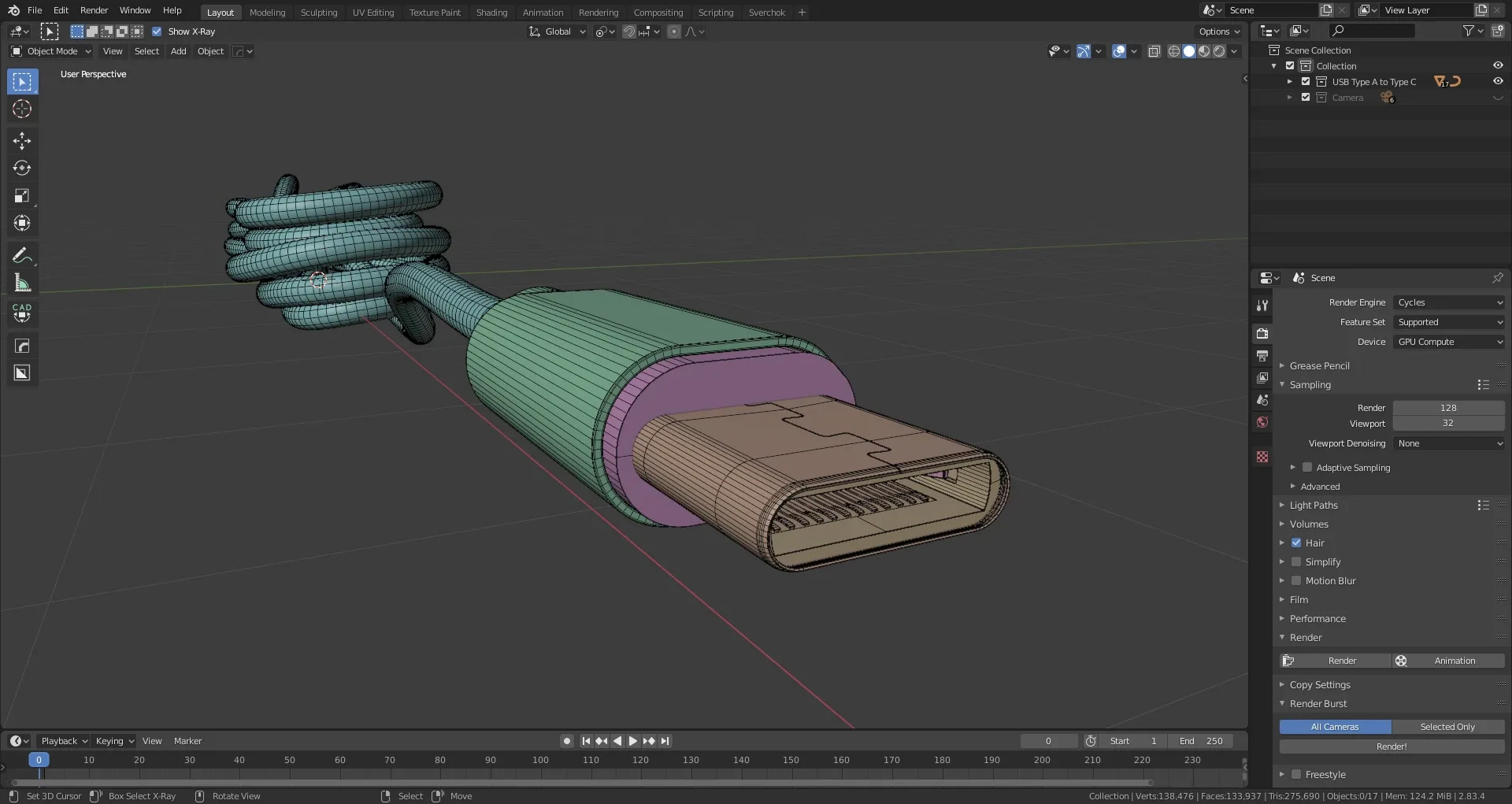This screenshot has width=1512, height=804.
Task: Open the Render Engine dropdown
Action: pyautogui.click(x=1449, y=302)
